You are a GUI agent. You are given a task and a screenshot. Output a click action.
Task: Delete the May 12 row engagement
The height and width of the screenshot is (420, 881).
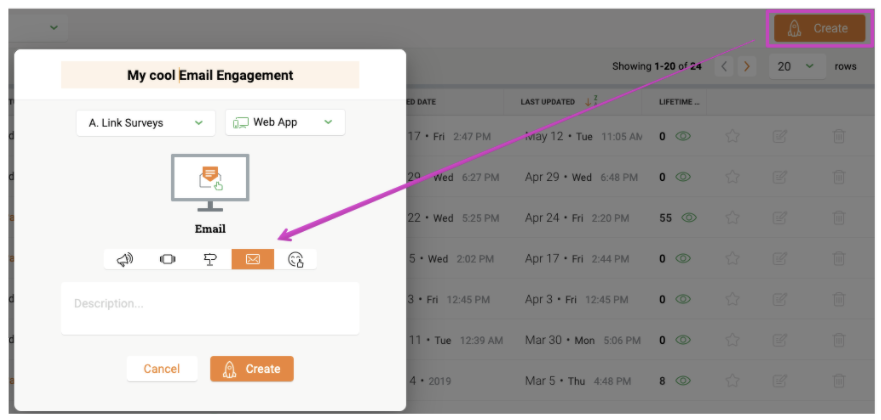coord(838,136)
